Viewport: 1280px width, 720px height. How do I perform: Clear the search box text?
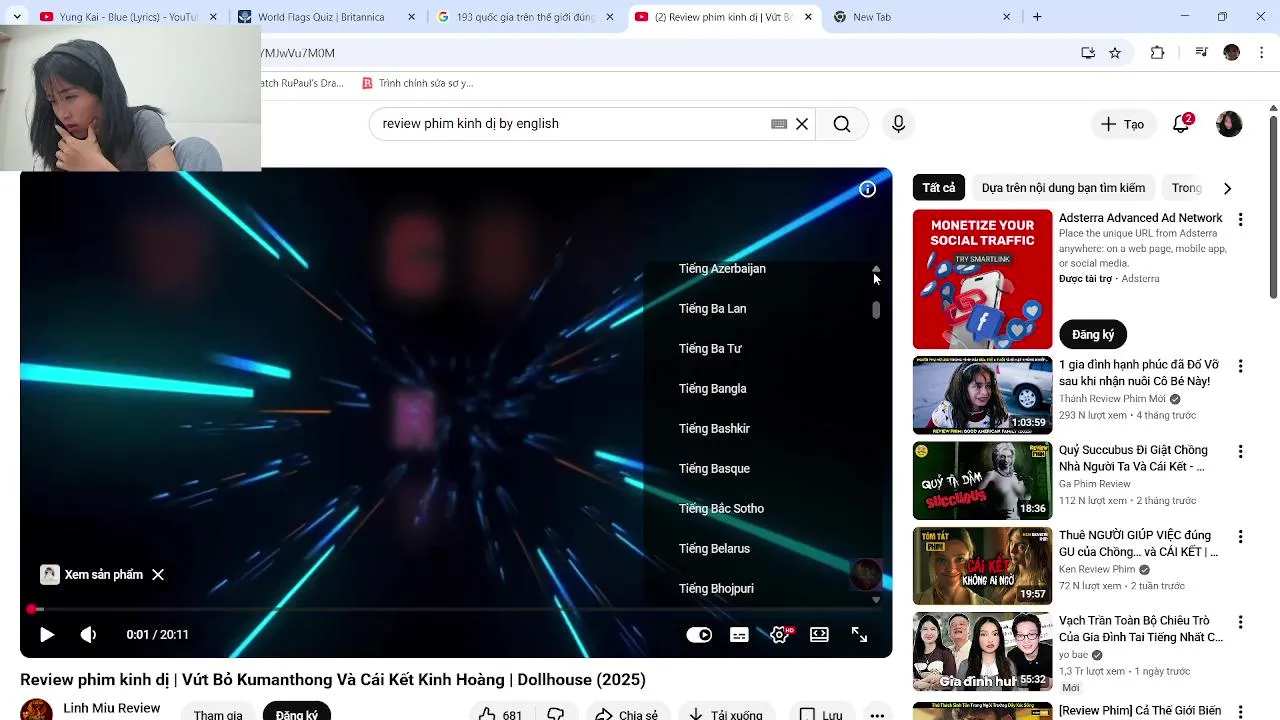point(802,124)
